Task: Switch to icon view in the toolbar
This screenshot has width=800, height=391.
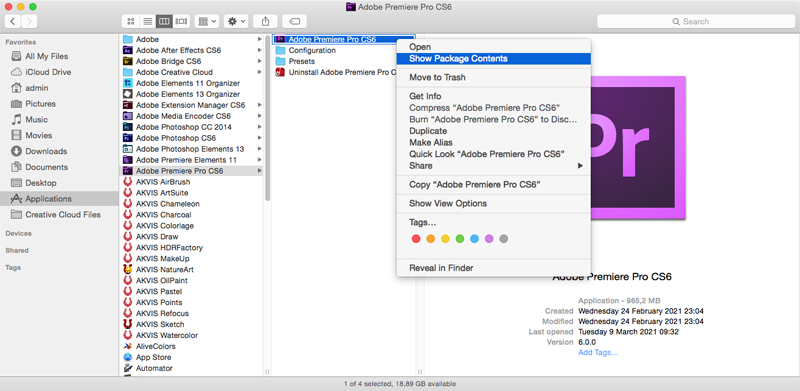Action: (130, 21)
